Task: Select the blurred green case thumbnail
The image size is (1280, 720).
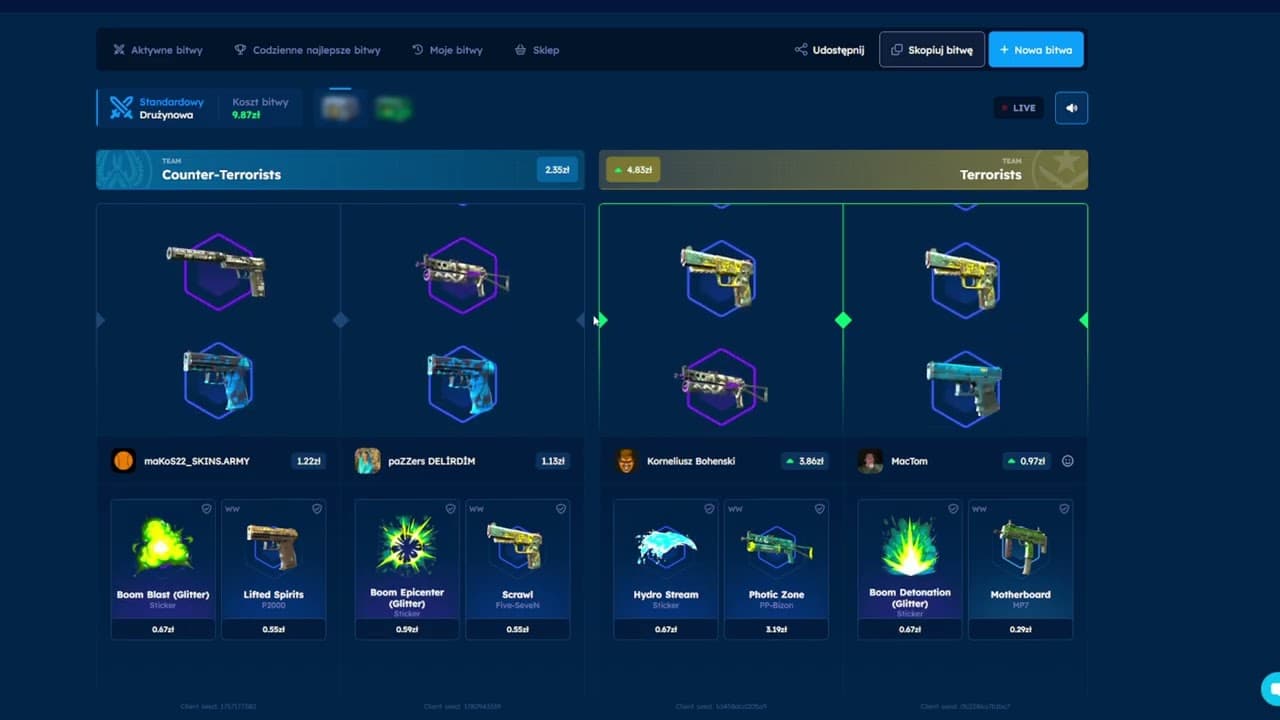Action: 393,108
